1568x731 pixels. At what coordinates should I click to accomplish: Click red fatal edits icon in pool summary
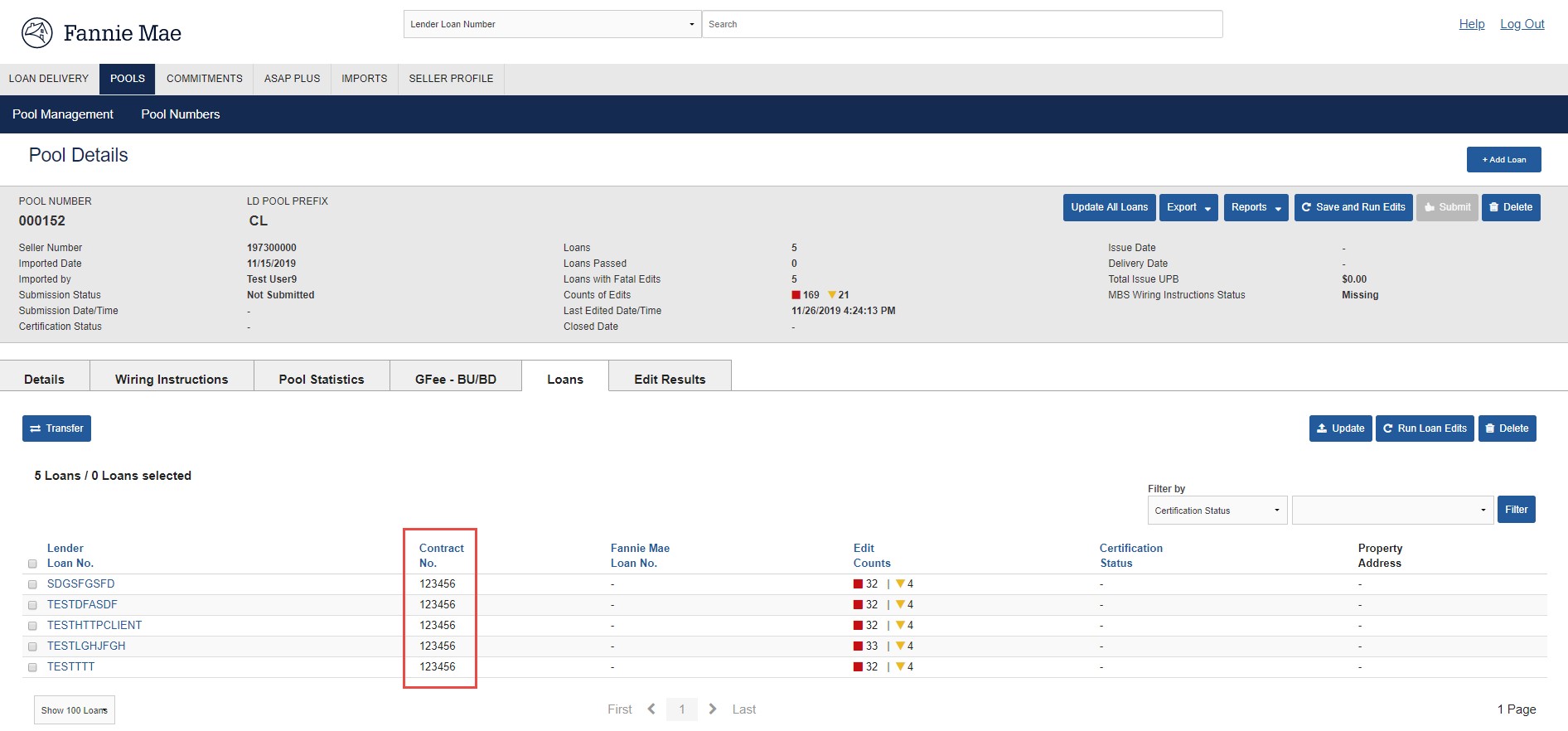click(796, 295)
